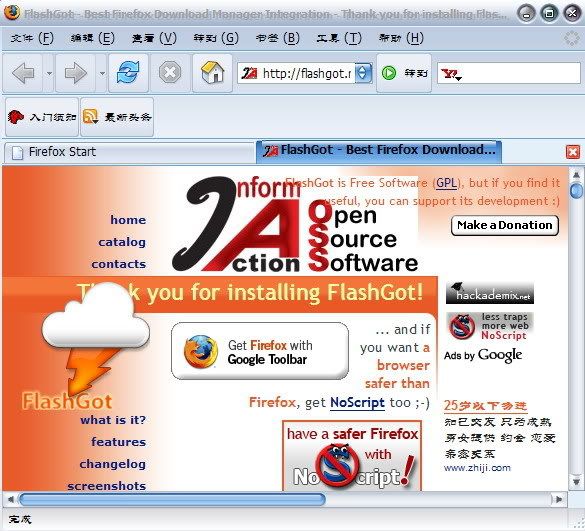Click the Stop loading icon
585x531 pixels.
(170, 72)
